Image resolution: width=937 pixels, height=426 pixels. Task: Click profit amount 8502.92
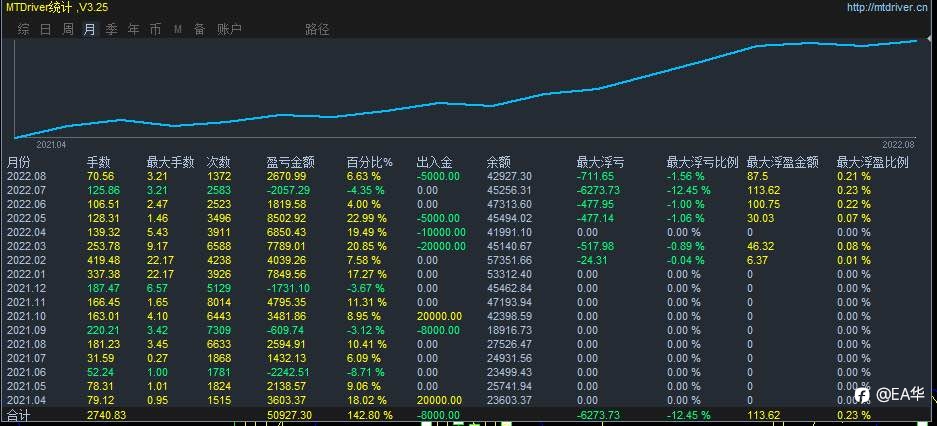tap(286, 219)
